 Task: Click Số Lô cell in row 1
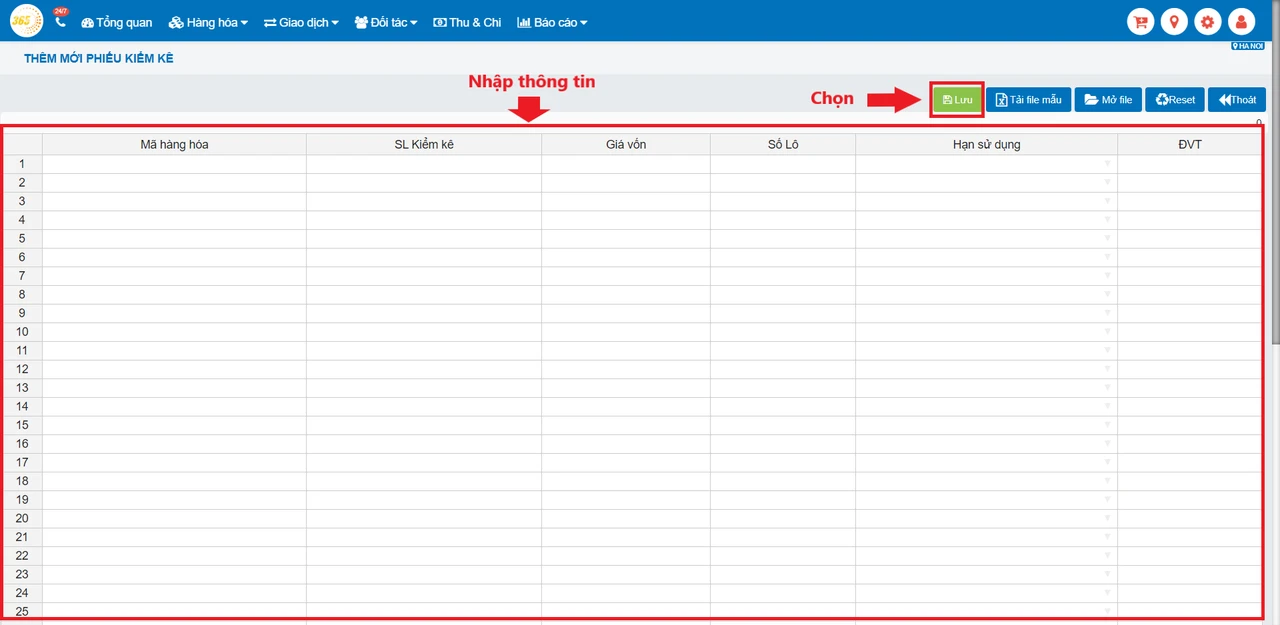783,164
